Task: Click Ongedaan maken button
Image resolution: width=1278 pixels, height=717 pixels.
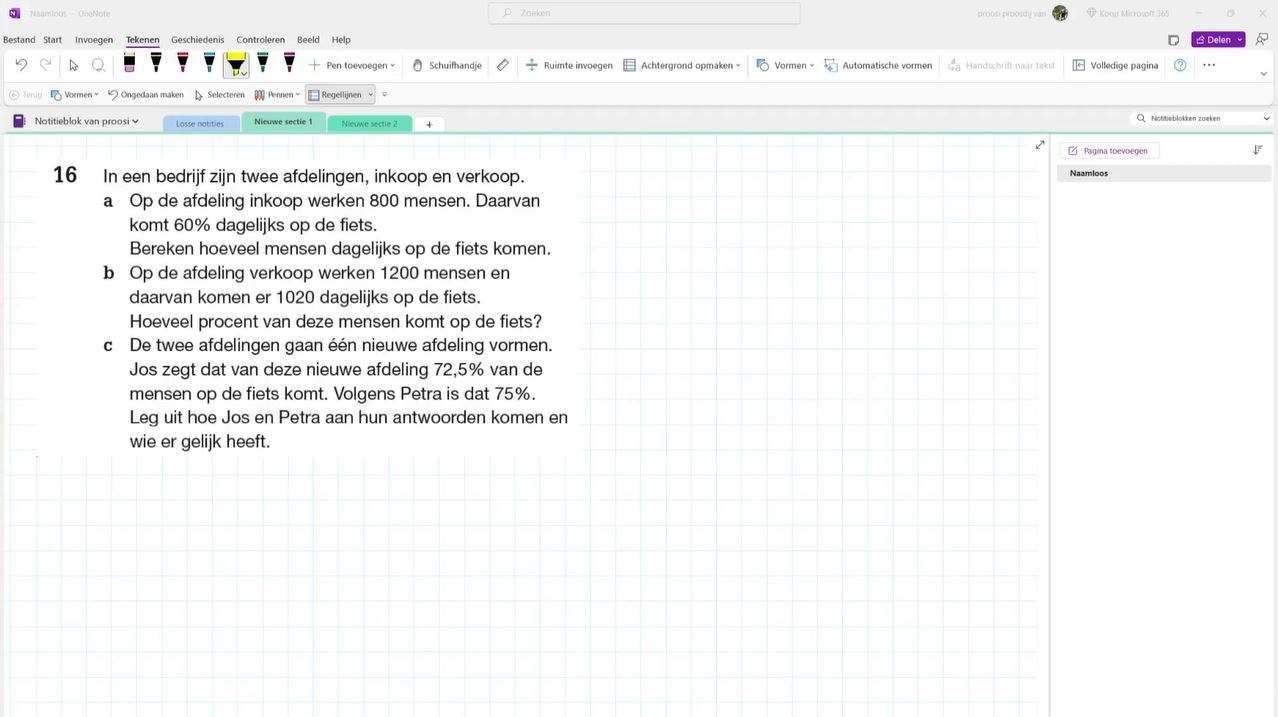Action: tap(146, 95)
